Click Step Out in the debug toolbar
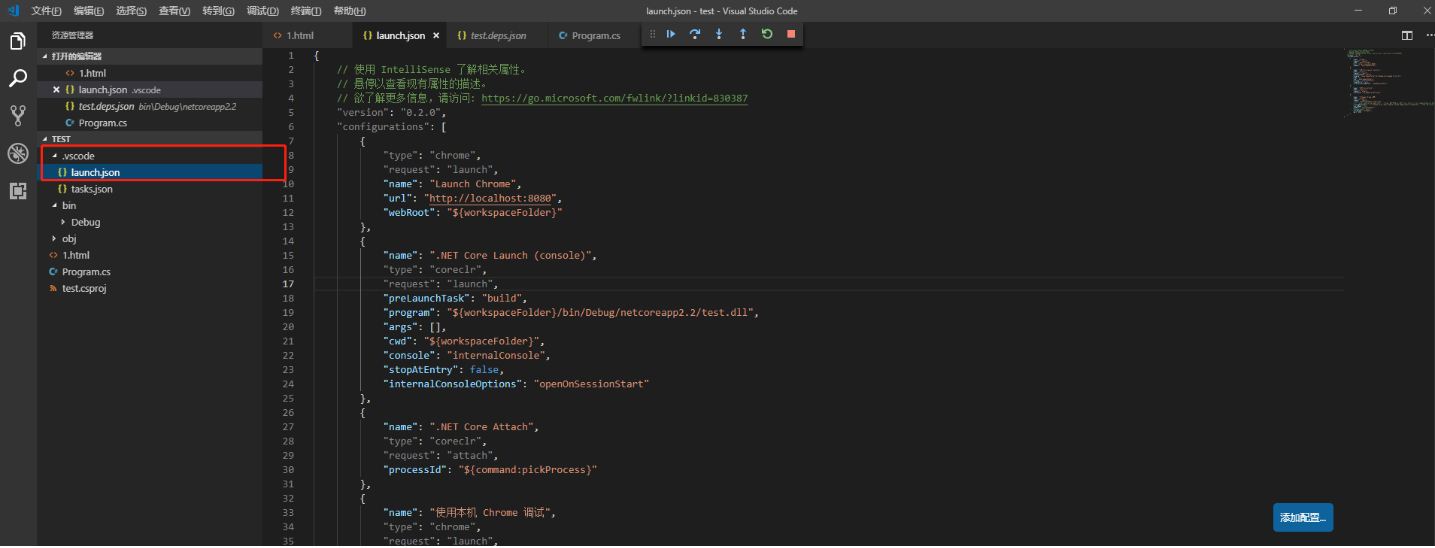Screen dimensions: 1435x548 743,34
